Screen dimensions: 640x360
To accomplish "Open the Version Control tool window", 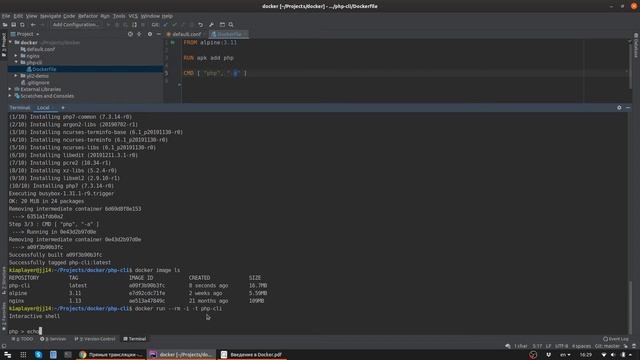I will (x=95, y=339).
